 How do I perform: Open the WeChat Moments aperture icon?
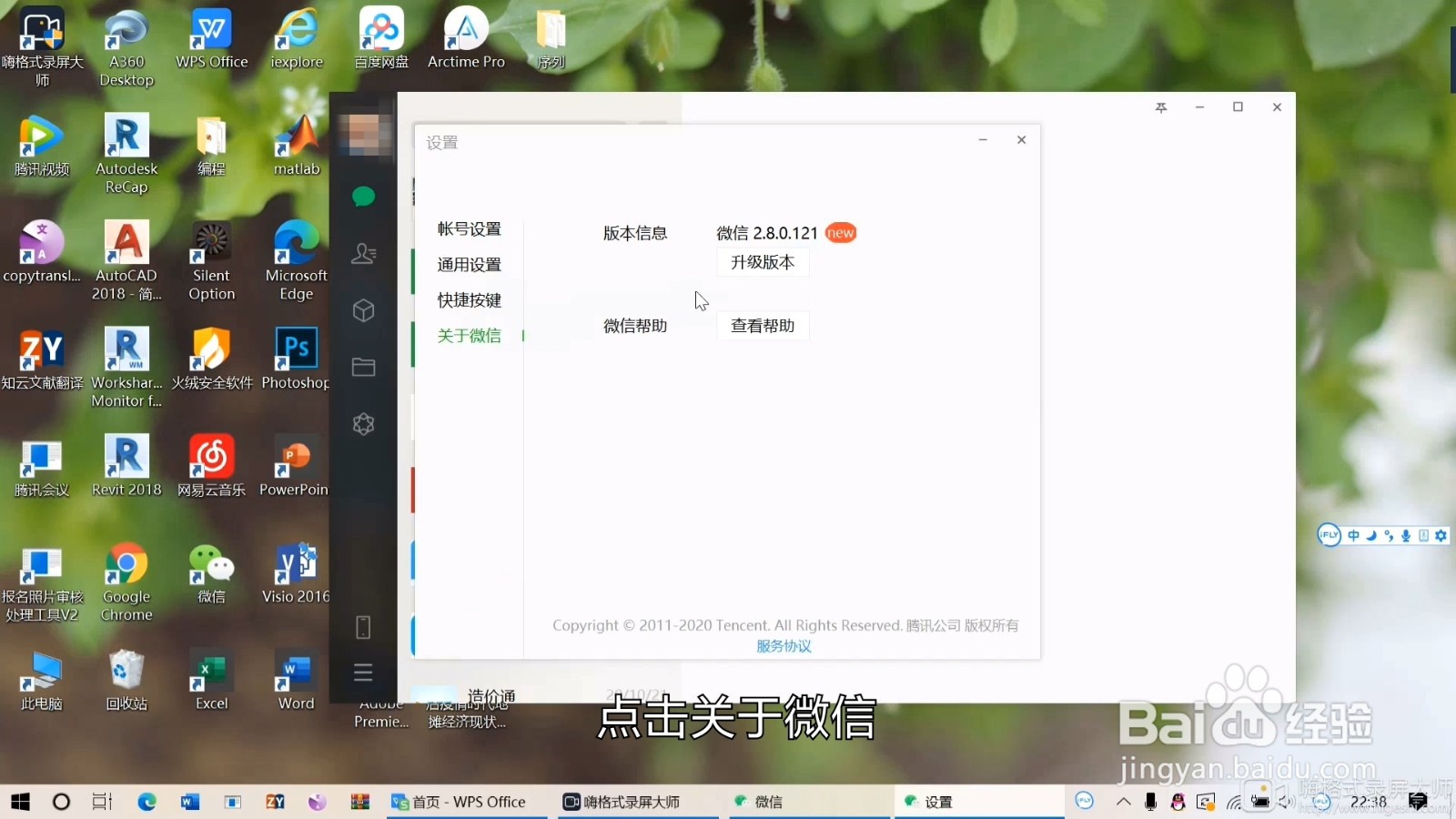[363, 423]
